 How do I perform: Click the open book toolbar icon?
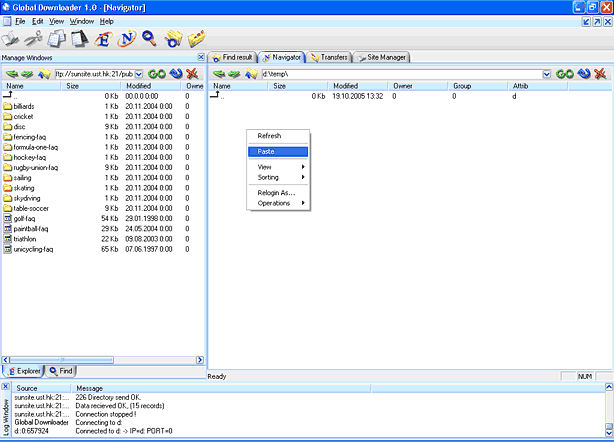[10, 39]
